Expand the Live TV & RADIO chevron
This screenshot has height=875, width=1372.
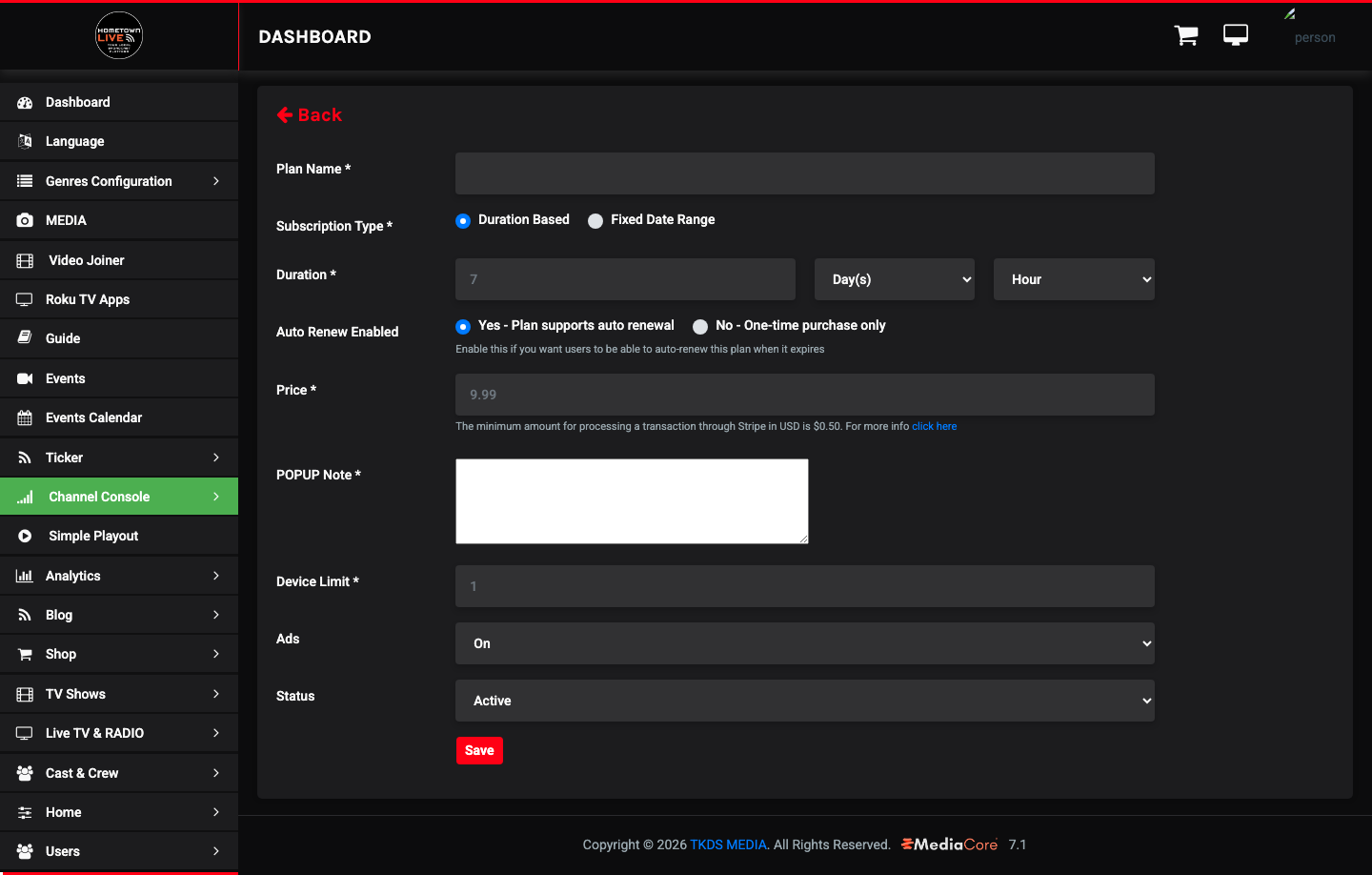click(216, 733)
